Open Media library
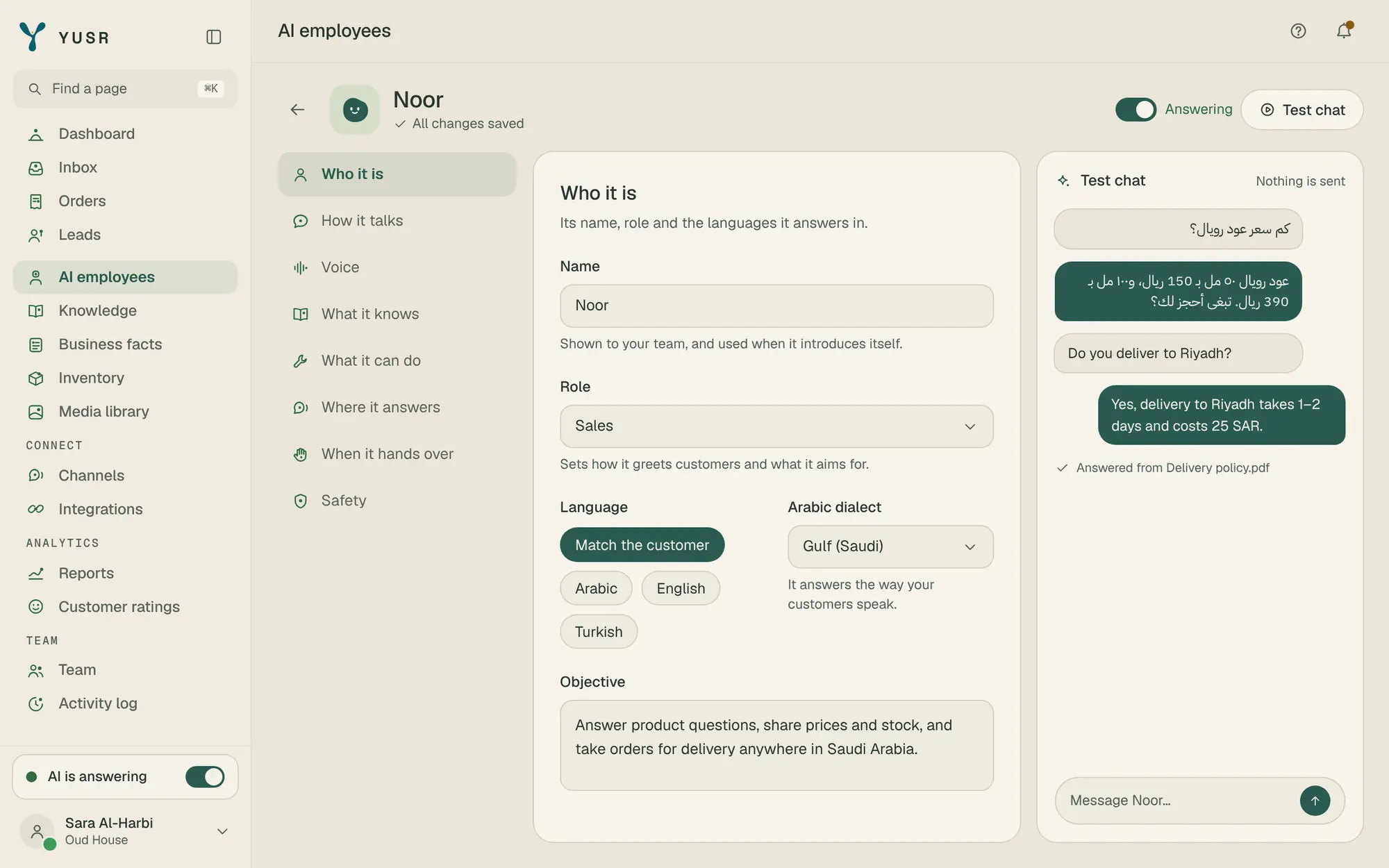This screenshot has width=1389, height=868. coord(125,412)
